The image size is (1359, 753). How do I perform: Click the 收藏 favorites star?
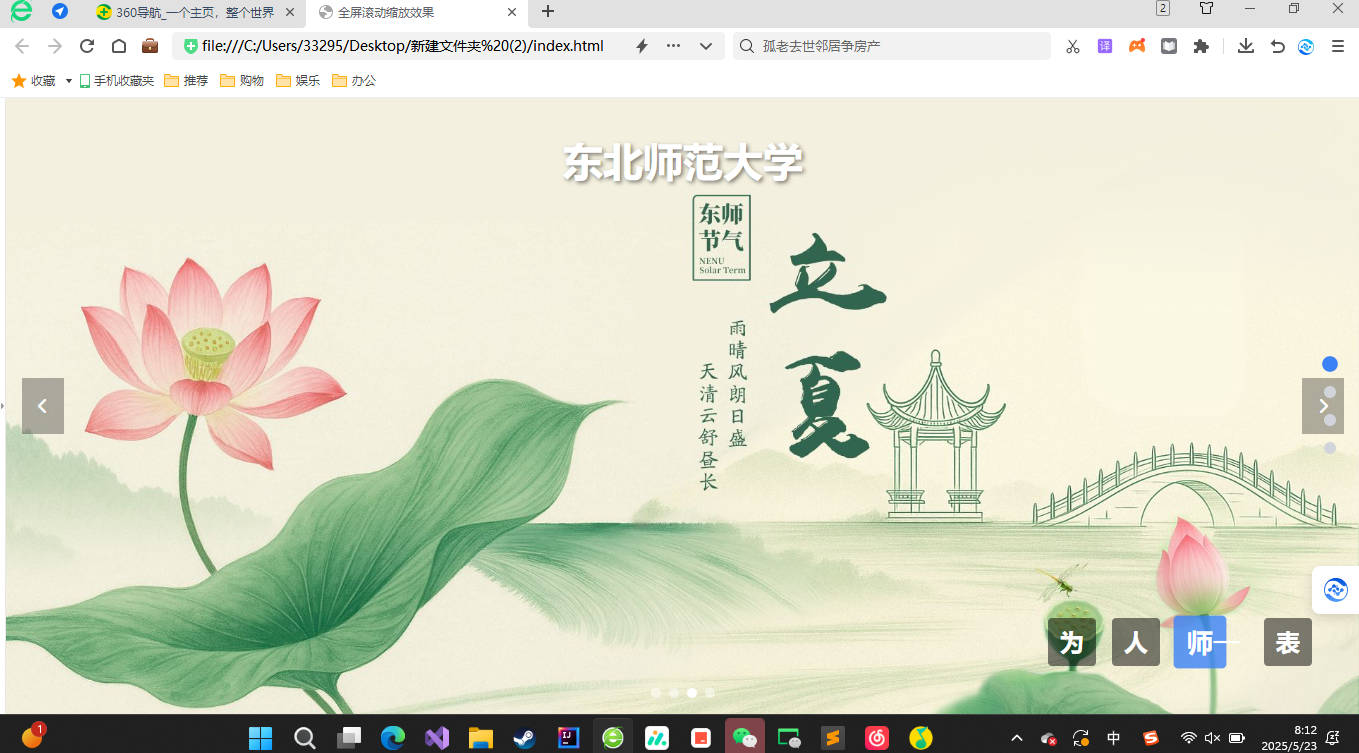[x=19, y=81]
